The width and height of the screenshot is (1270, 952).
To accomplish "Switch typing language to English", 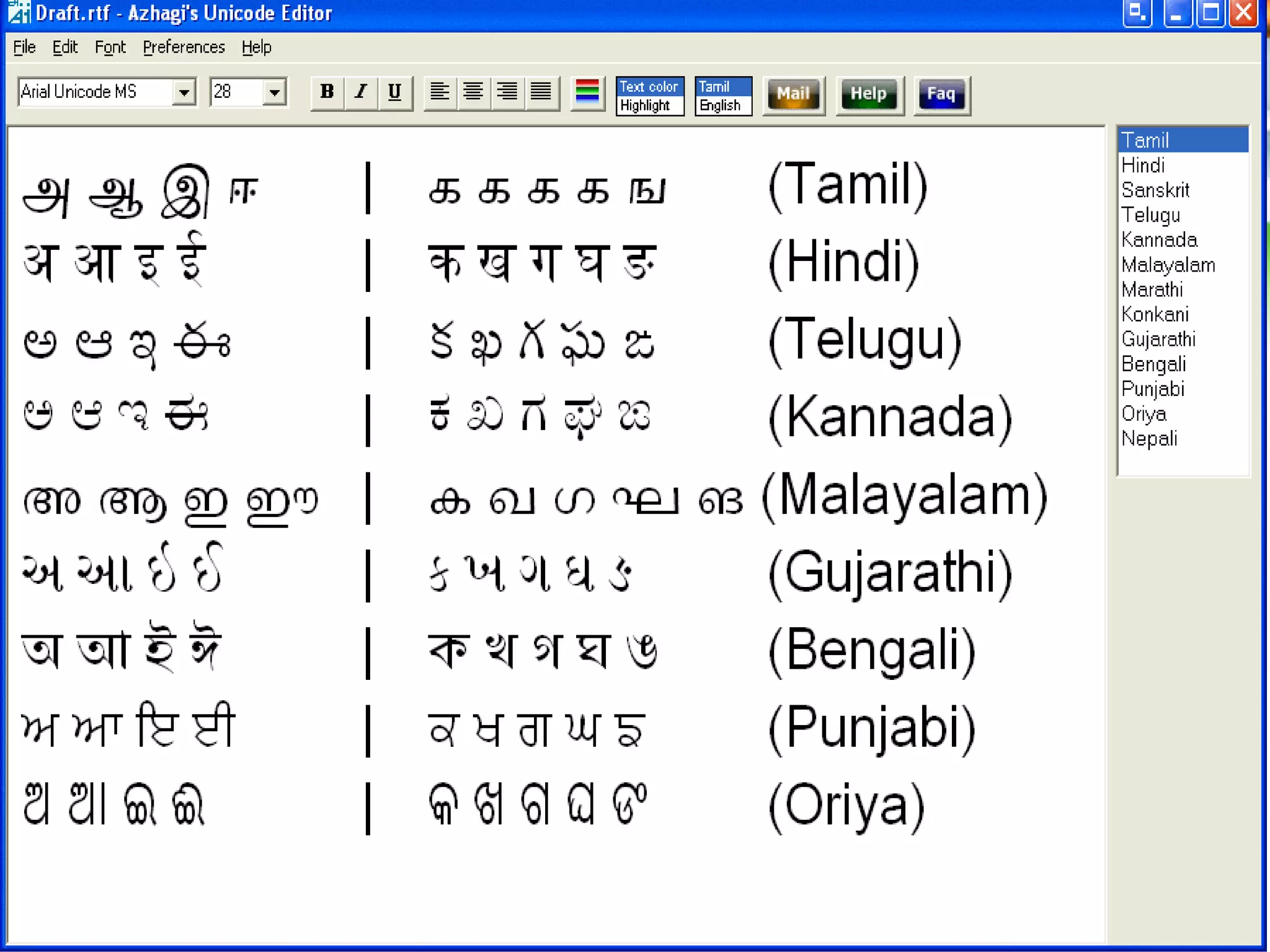I will [720, 106].
